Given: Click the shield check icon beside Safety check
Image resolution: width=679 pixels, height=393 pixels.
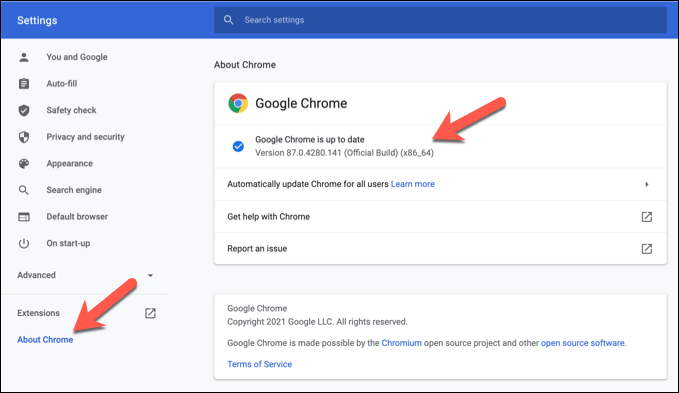Looking at the screenshot, I should [24, 110].
